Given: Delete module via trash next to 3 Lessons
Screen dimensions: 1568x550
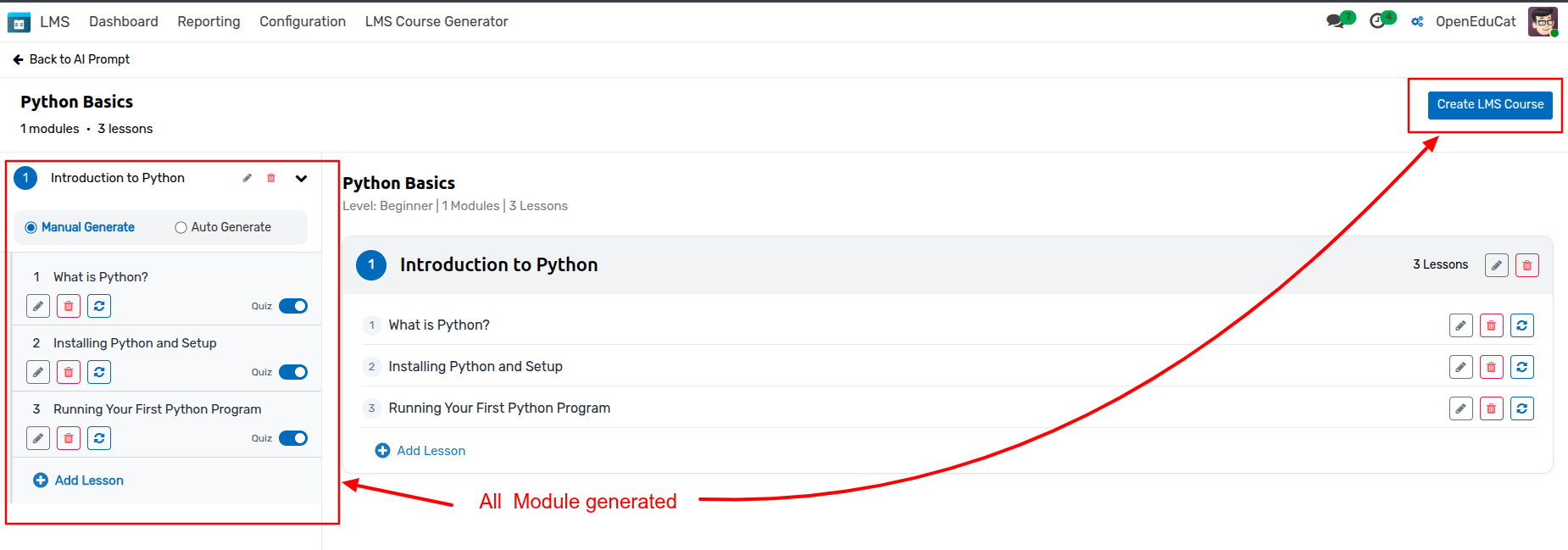Looking at the screenshot, I should [1527, 265].
